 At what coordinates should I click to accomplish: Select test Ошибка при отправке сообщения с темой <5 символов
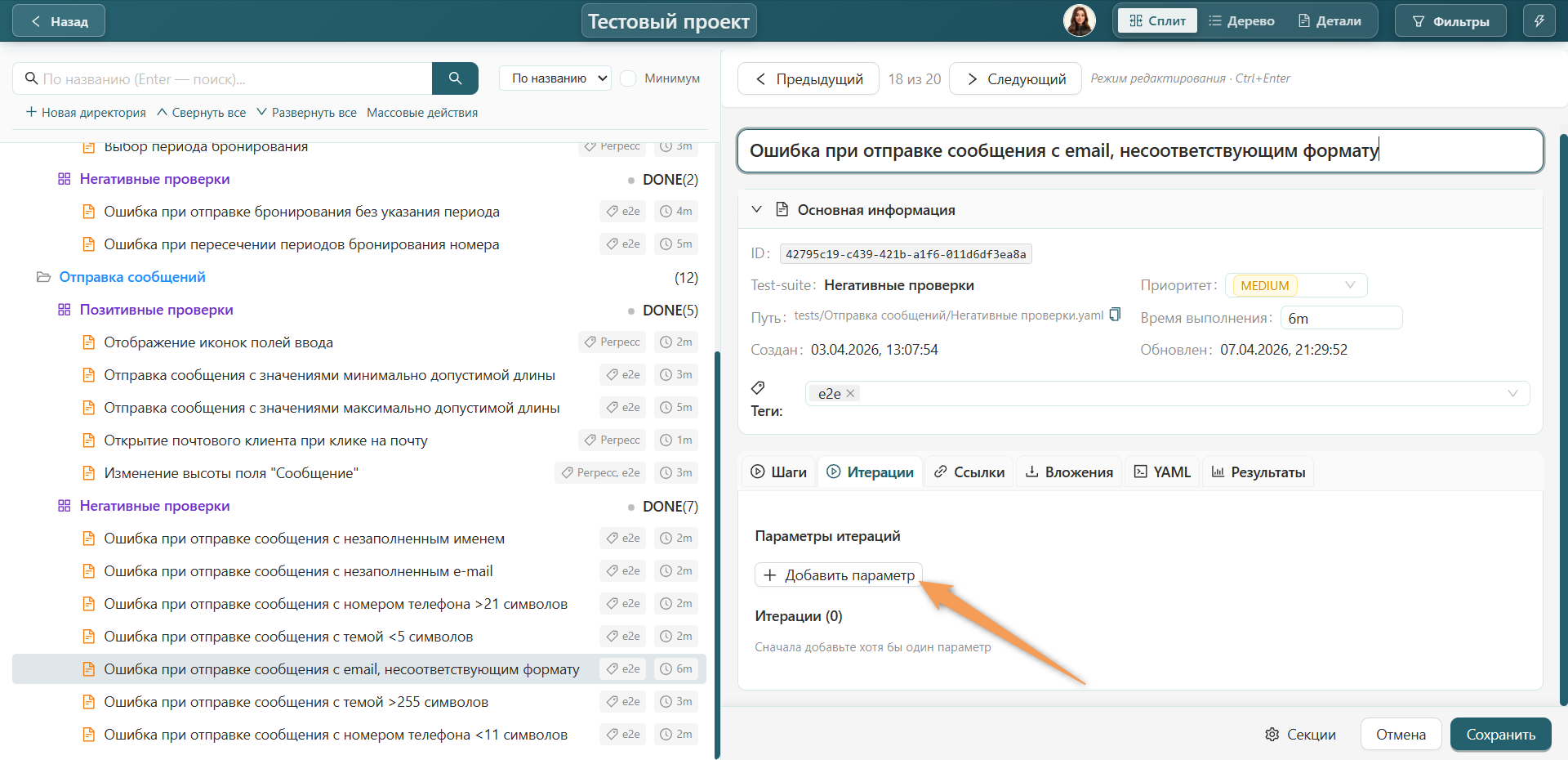click(288, 637)
